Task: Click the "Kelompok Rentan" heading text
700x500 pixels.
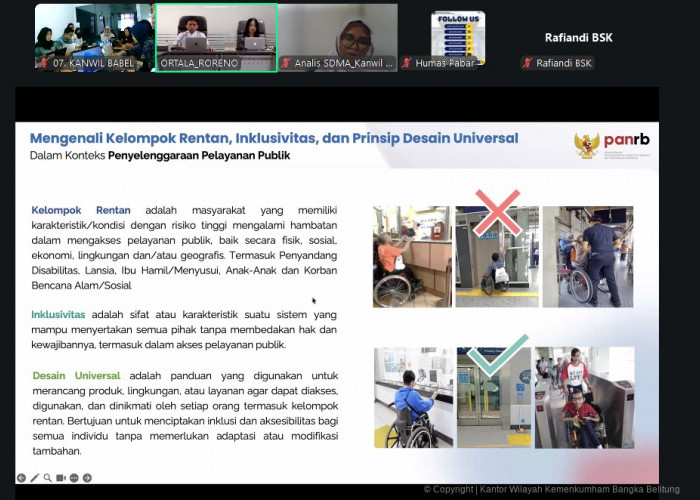Action: (81, 210)
